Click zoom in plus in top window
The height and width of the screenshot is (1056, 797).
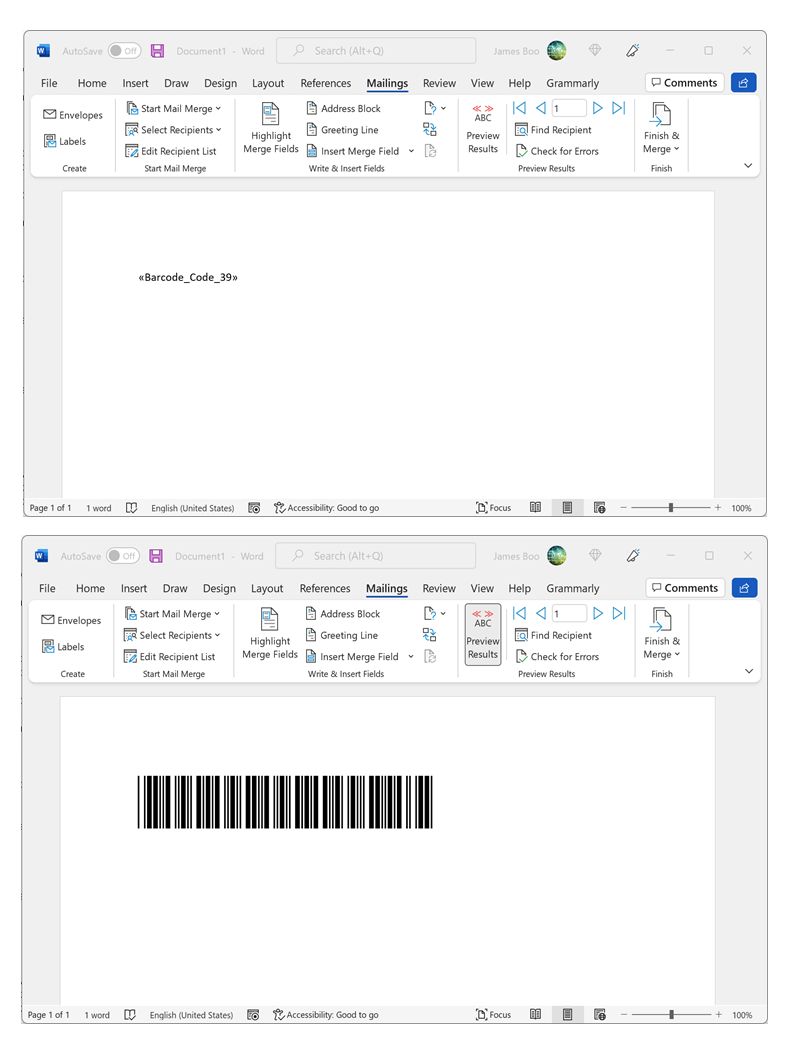(718, 508)
